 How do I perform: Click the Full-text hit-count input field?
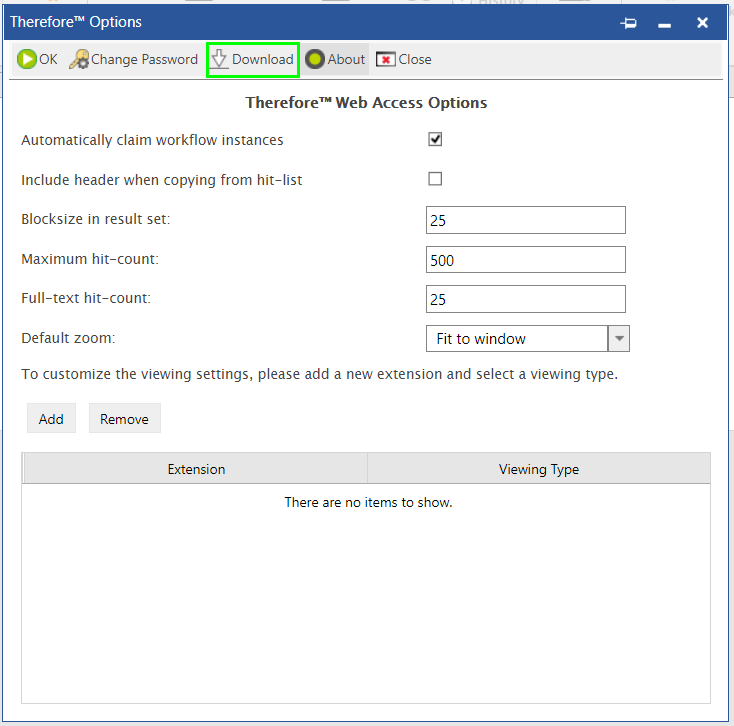click(526, 299)
